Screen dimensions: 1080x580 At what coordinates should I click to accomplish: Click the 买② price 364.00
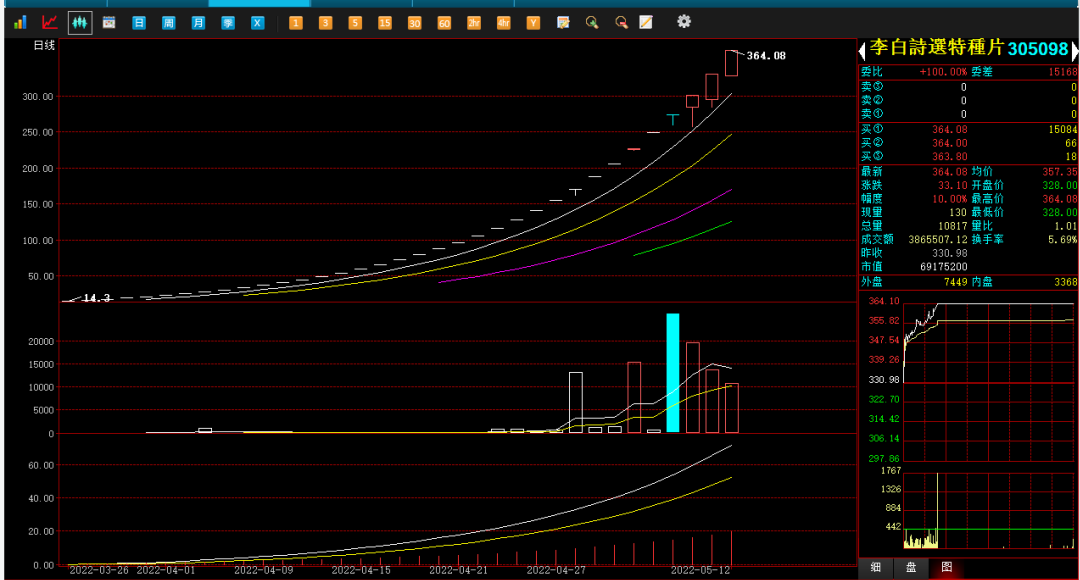pyautogui.click(x=950, y=143)
